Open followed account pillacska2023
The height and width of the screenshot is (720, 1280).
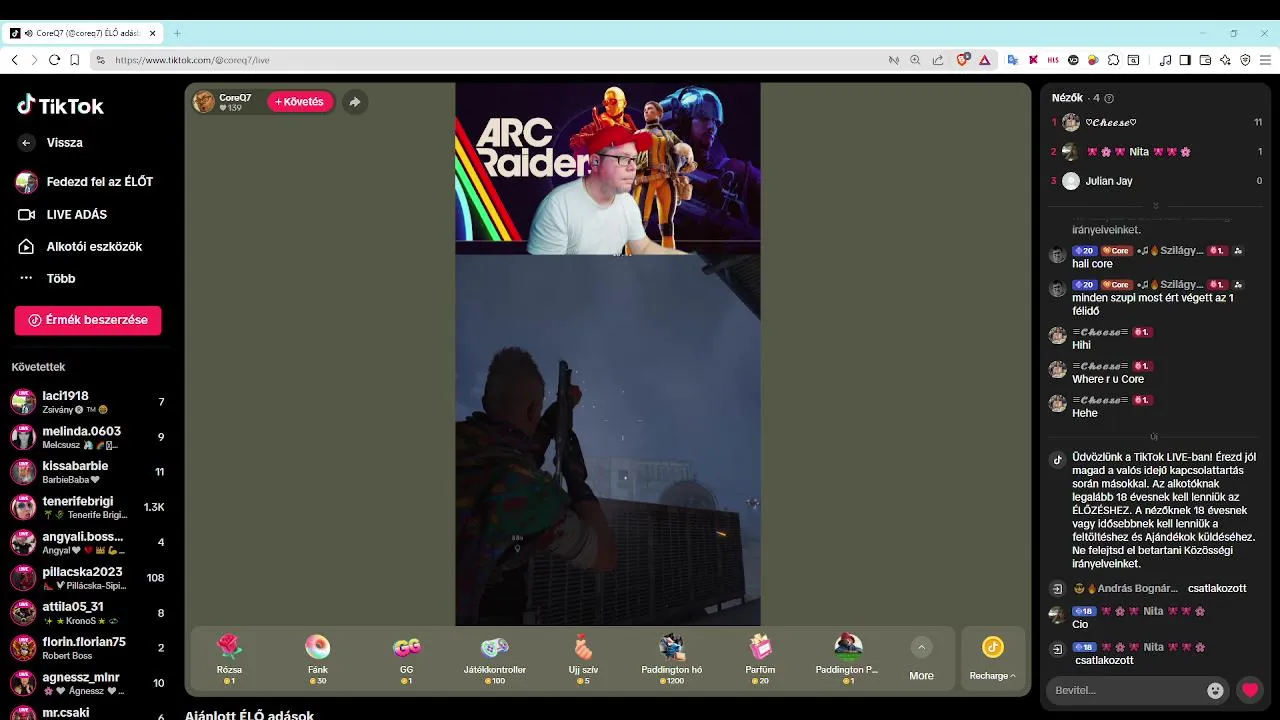[x=88, y=577]
